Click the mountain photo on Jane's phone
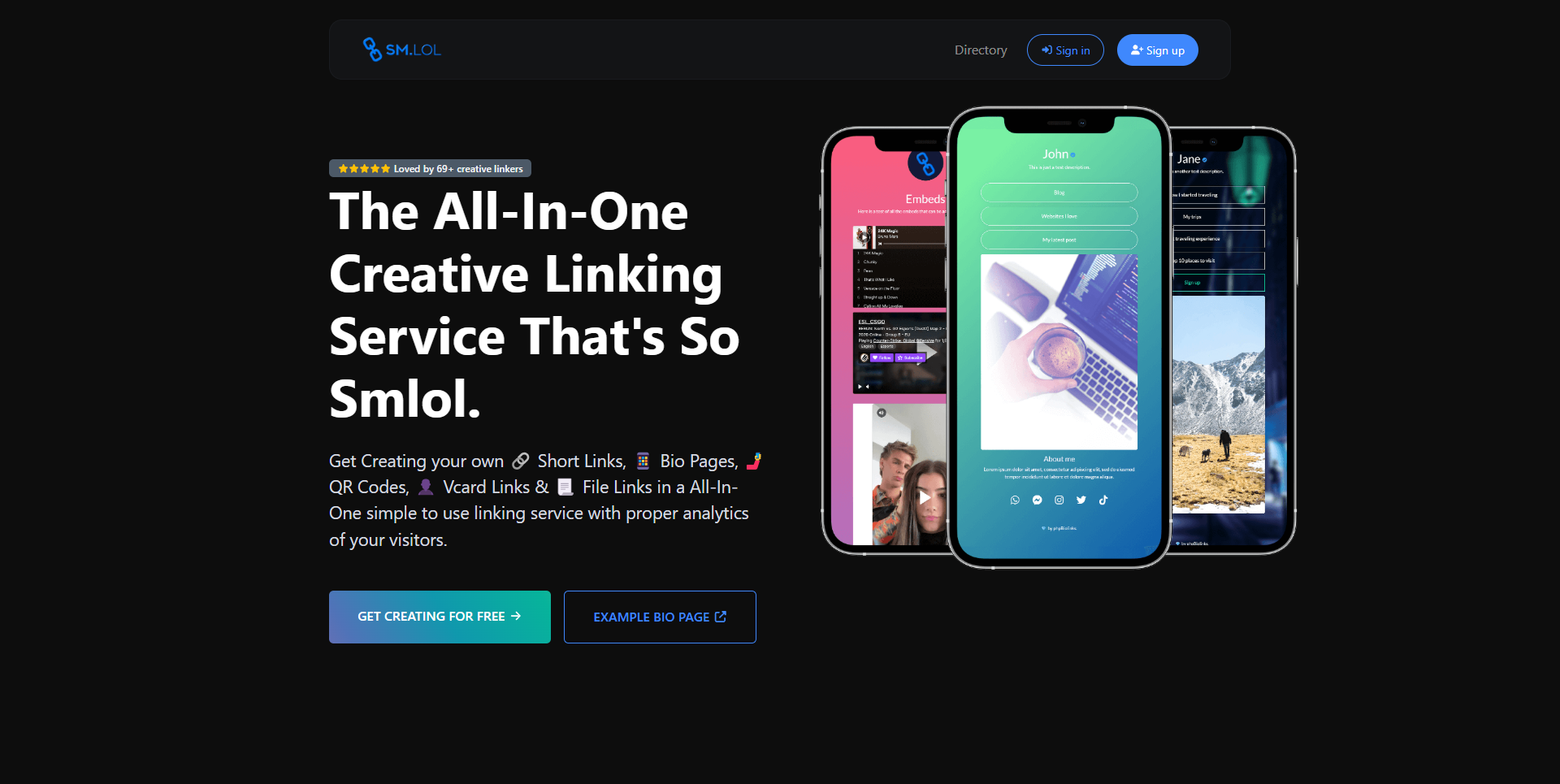This screenshot has width=1560, height=784. tap(1218, 405)
